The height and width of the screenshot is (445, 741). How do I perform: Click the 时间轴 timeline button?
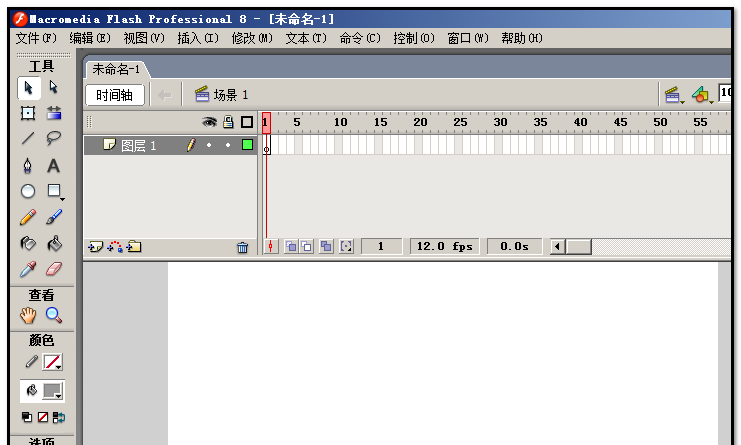[x=114, y=95]
